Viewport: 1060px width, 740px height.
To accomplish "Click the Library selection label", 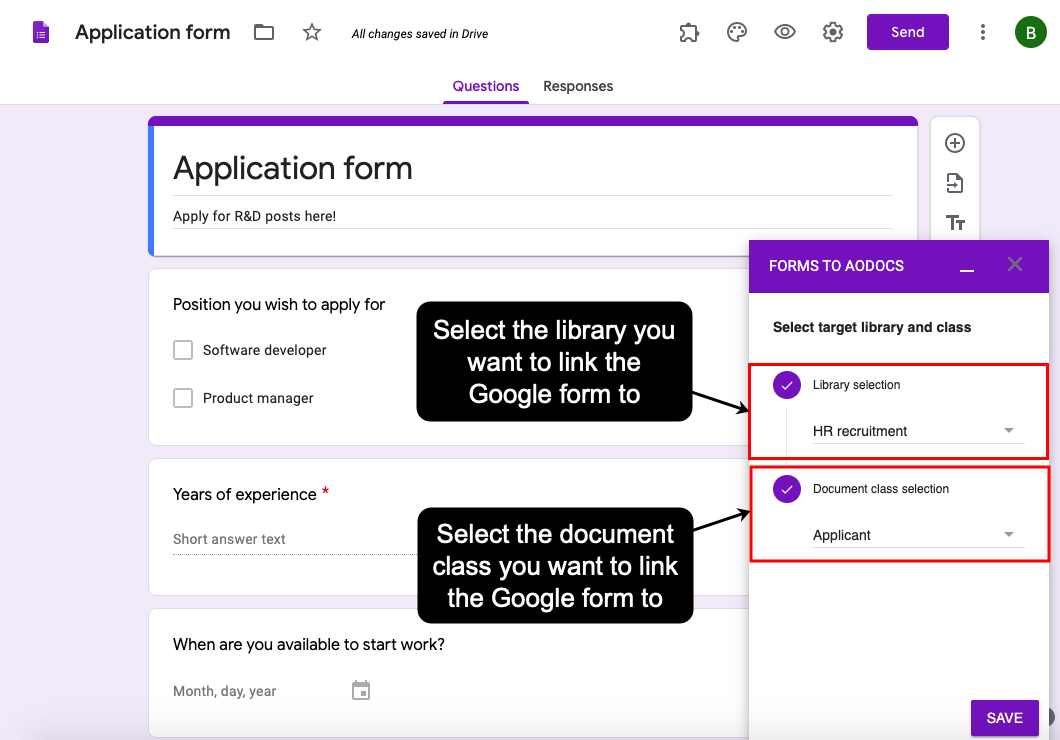I will tap(856, 385).
